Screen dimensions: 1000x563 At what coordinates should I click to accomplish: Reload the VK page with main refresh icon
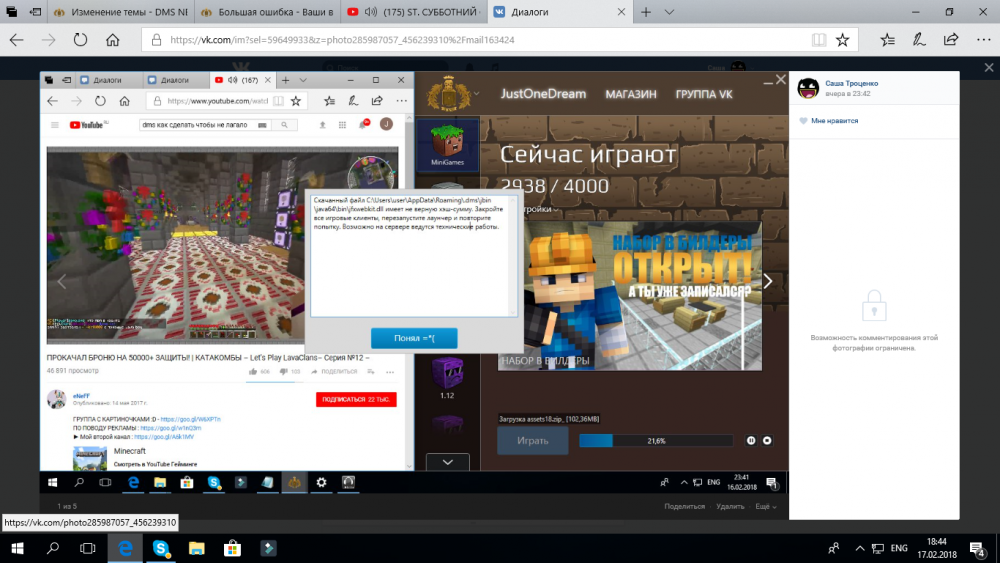pyautogui.click(x=80, y=40)
